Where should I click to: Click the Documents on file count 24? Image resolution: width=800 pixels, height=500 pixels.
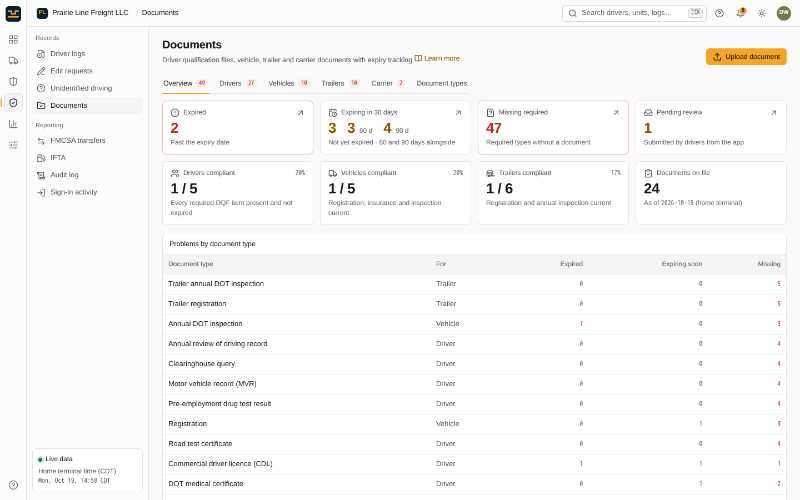652,189
